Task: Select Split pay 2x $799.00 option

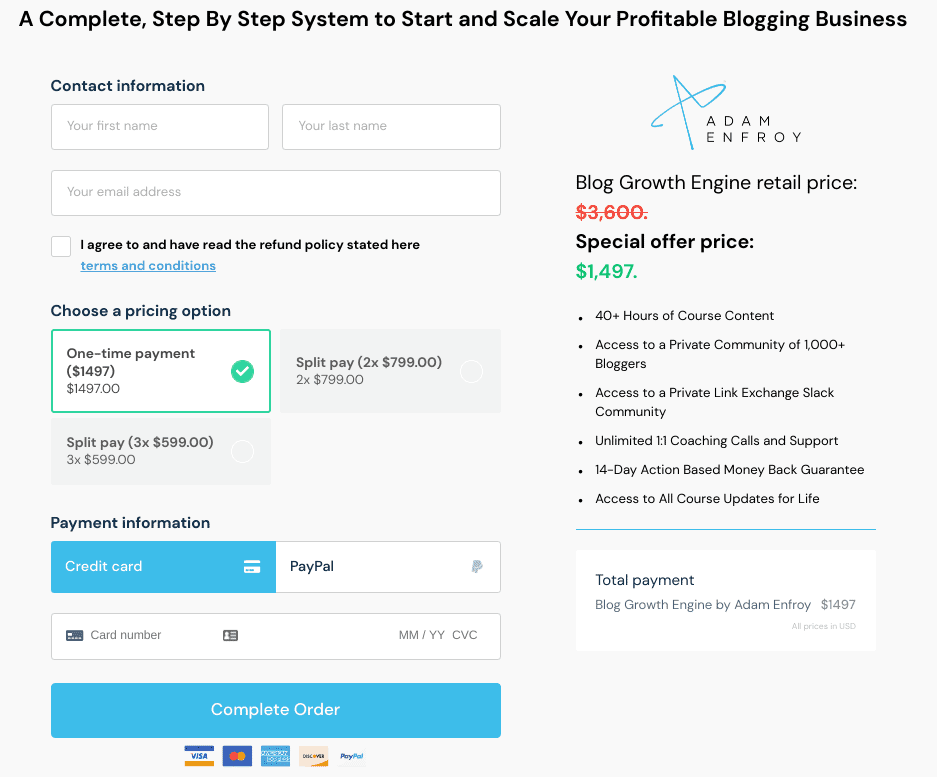Action: coord(390,371)
